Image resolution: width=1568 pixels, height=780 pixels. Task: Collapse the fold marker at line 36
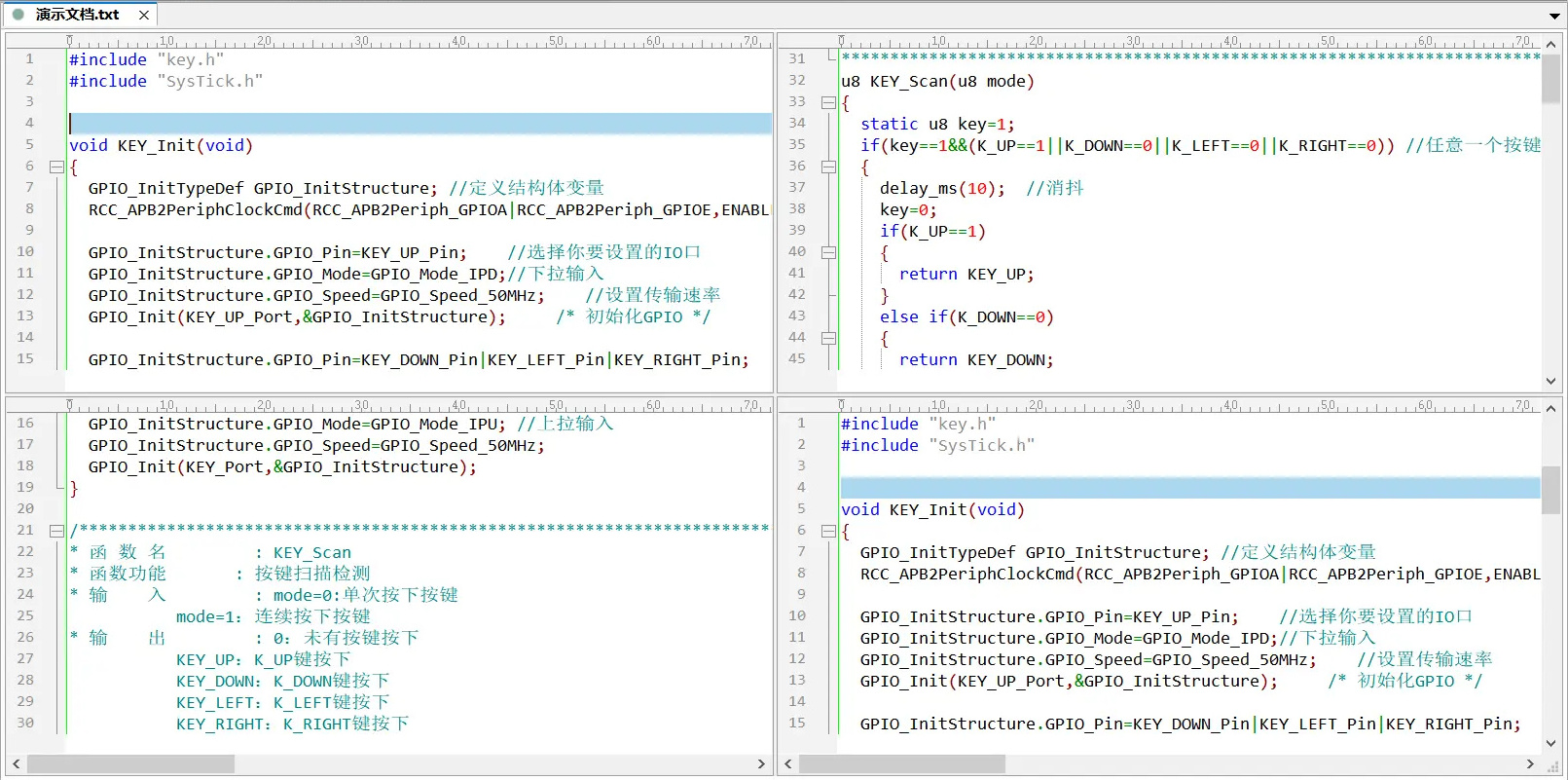pos(828,167)
